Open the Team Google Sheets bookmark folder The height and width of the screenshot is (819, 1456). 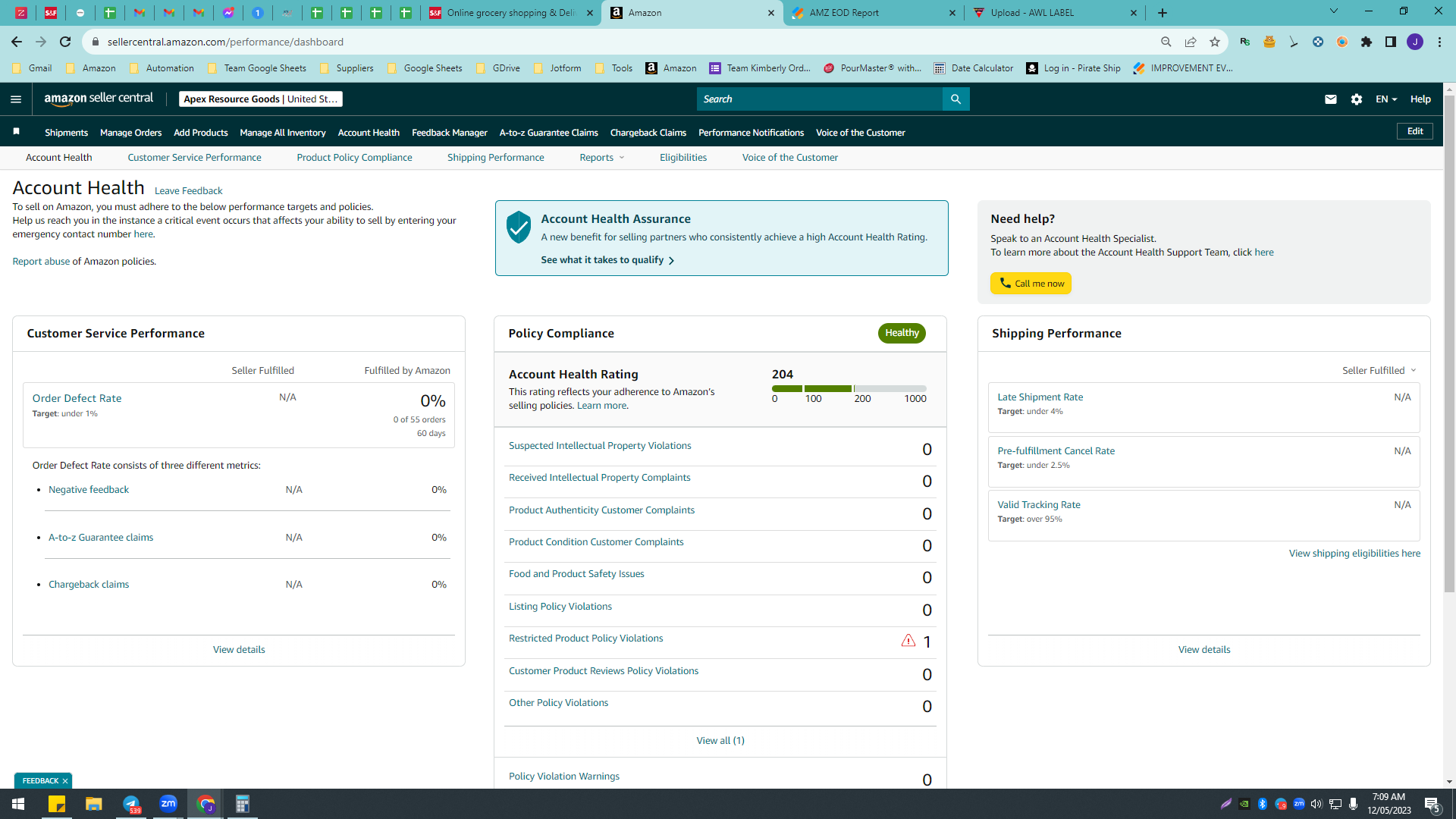point(256,68)
